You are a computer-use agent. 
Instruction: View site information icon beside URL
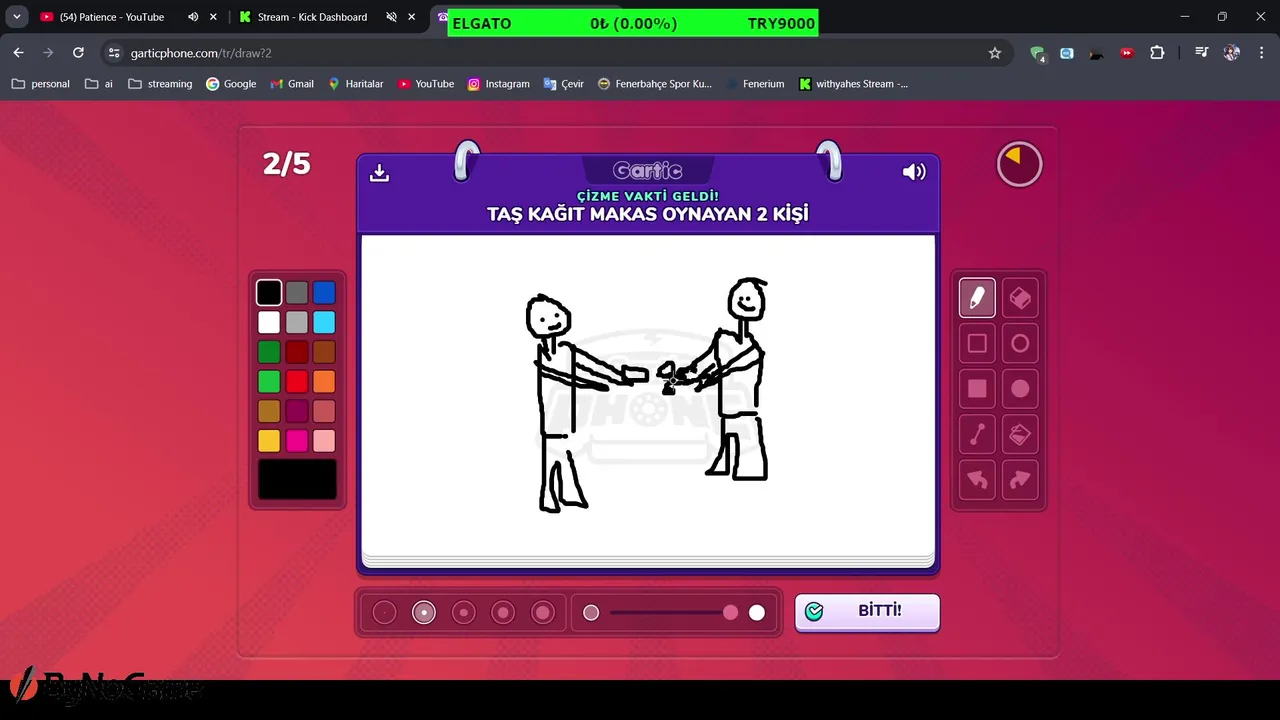coord(114,53)
